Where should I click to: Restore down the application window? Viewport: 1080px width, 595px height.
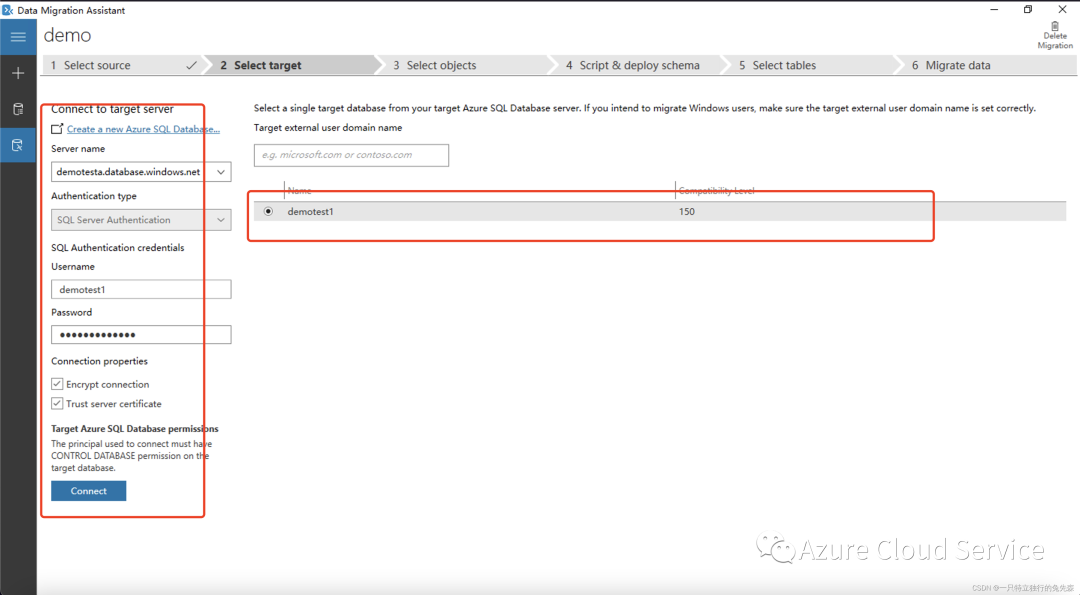(1028, 10)
